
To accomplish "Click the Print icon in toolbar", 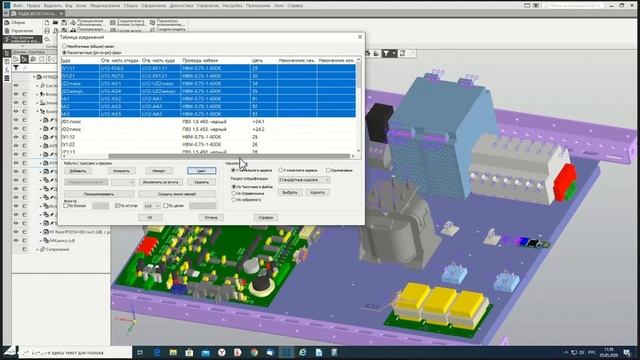I will pos(47,31).
